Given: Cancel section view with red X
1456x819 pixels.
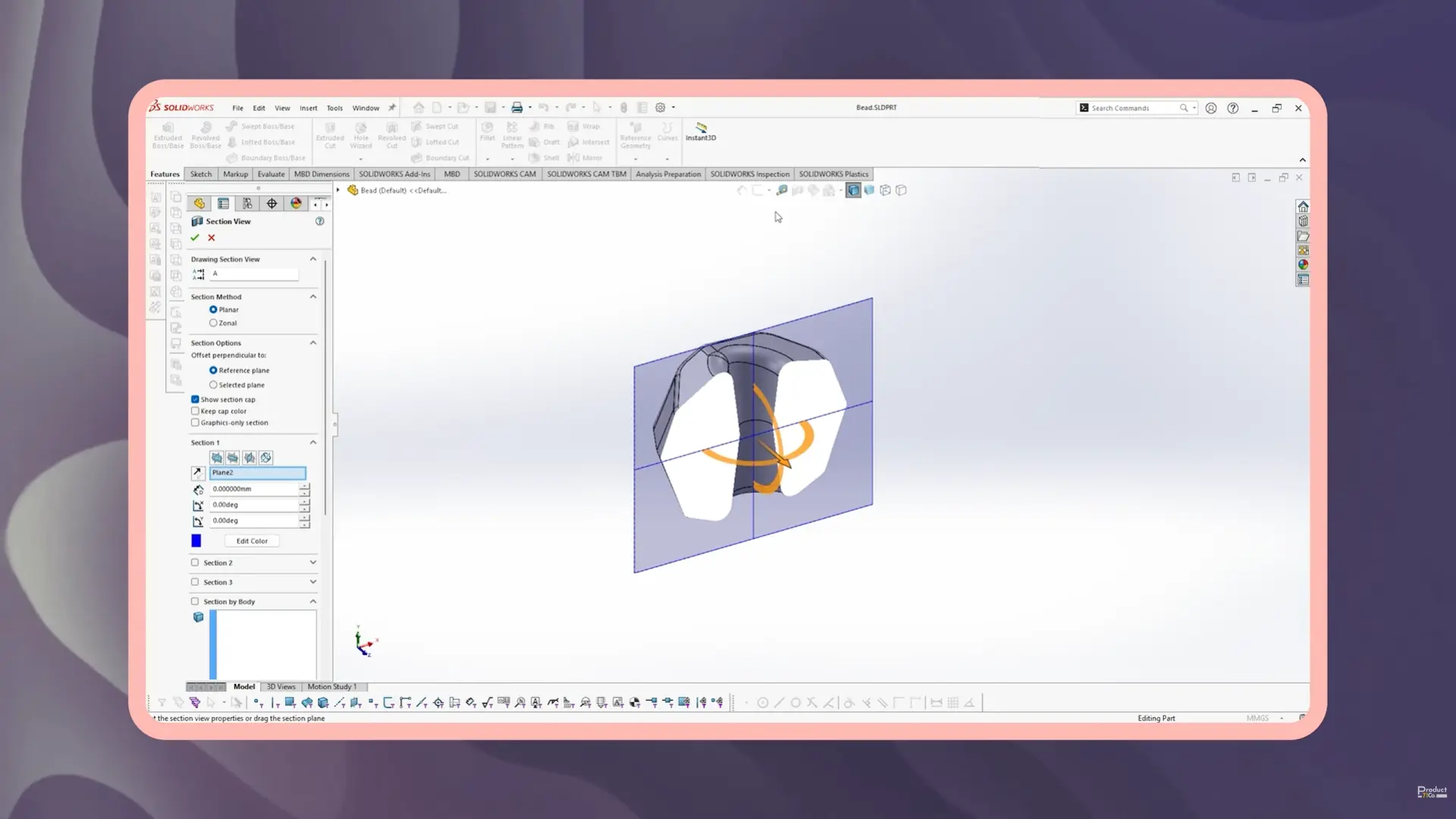Looking at the screenshot, I should (212, 237).
